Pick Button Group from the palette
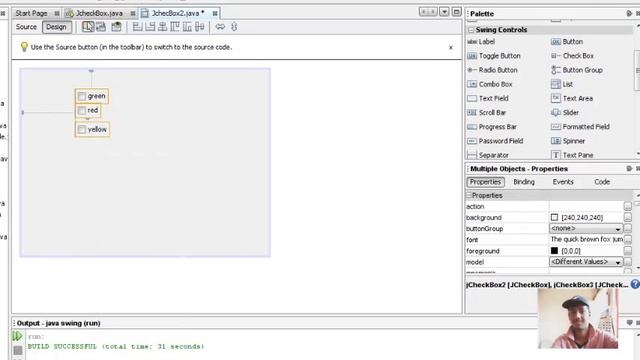This screenshot has width=640, height=360. point(577,70)
